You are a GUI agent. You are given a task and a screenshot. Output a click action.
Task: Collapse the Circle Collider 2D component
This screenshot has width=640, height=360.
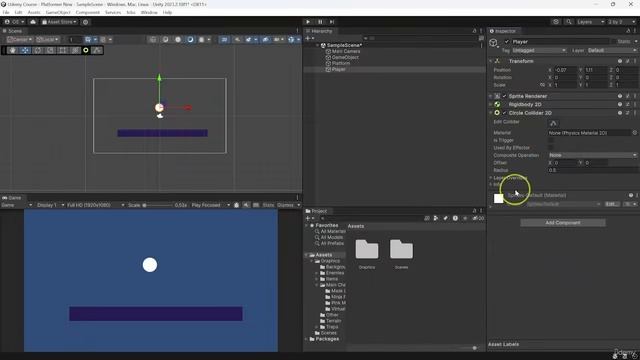coord(491,113)
